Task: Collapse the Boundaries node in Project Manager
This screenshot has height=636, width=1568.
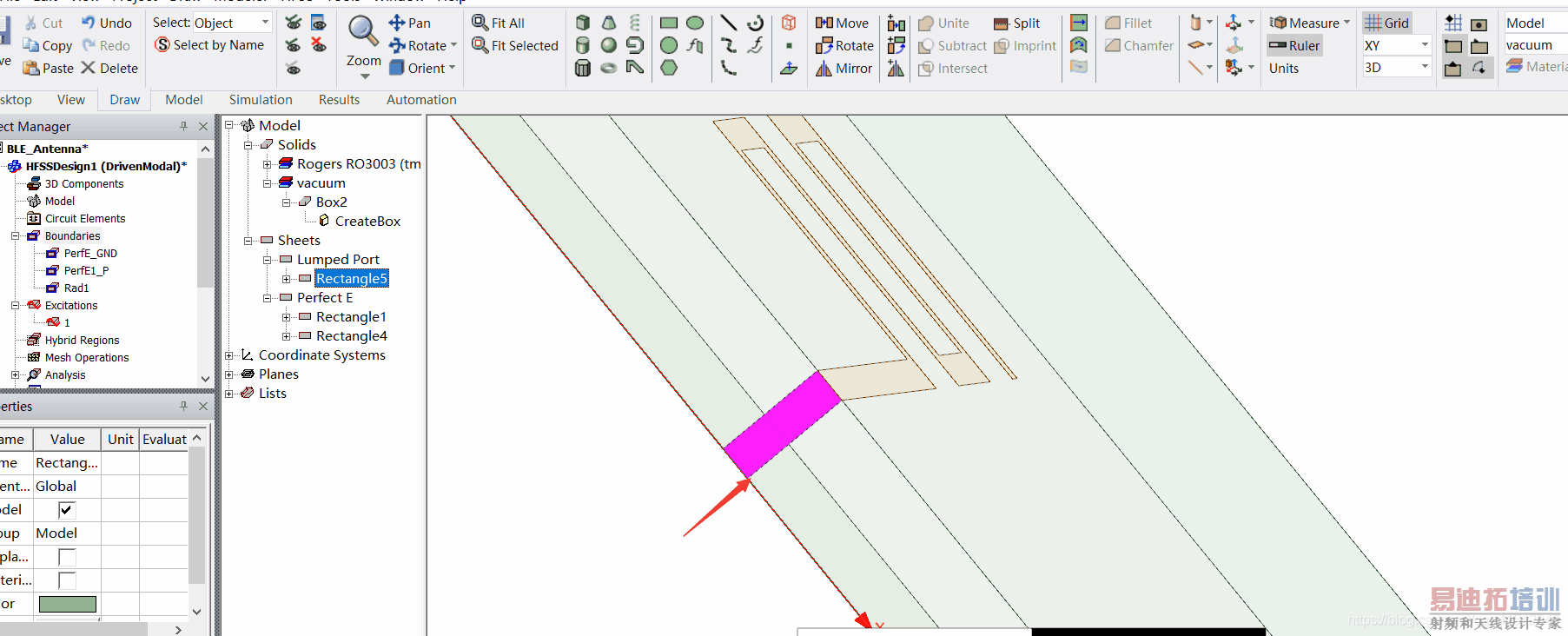Action: 15,235
